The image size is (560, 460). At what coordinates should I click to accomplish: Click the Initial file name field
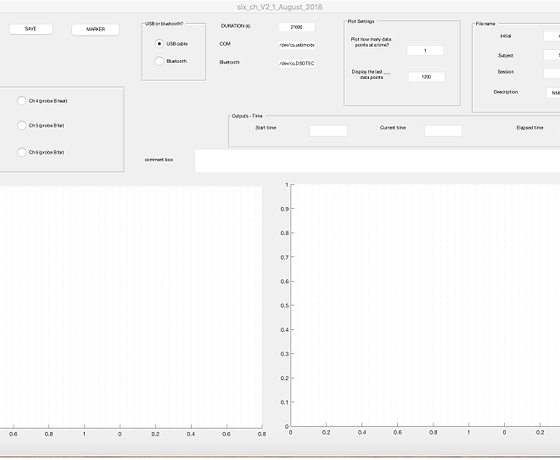pyautogui.click(x=552, y=36)
